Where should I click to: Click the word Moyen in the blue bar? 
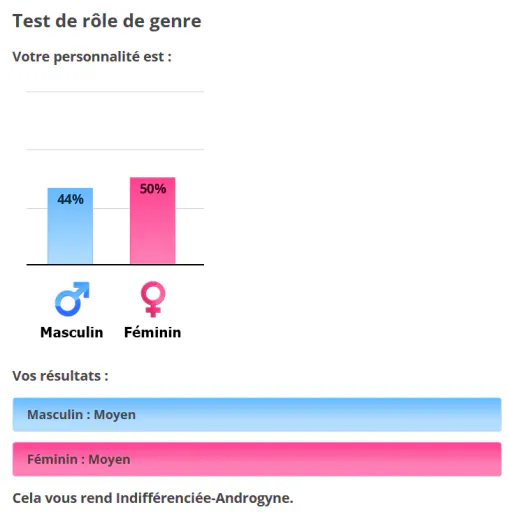(115, 415)
